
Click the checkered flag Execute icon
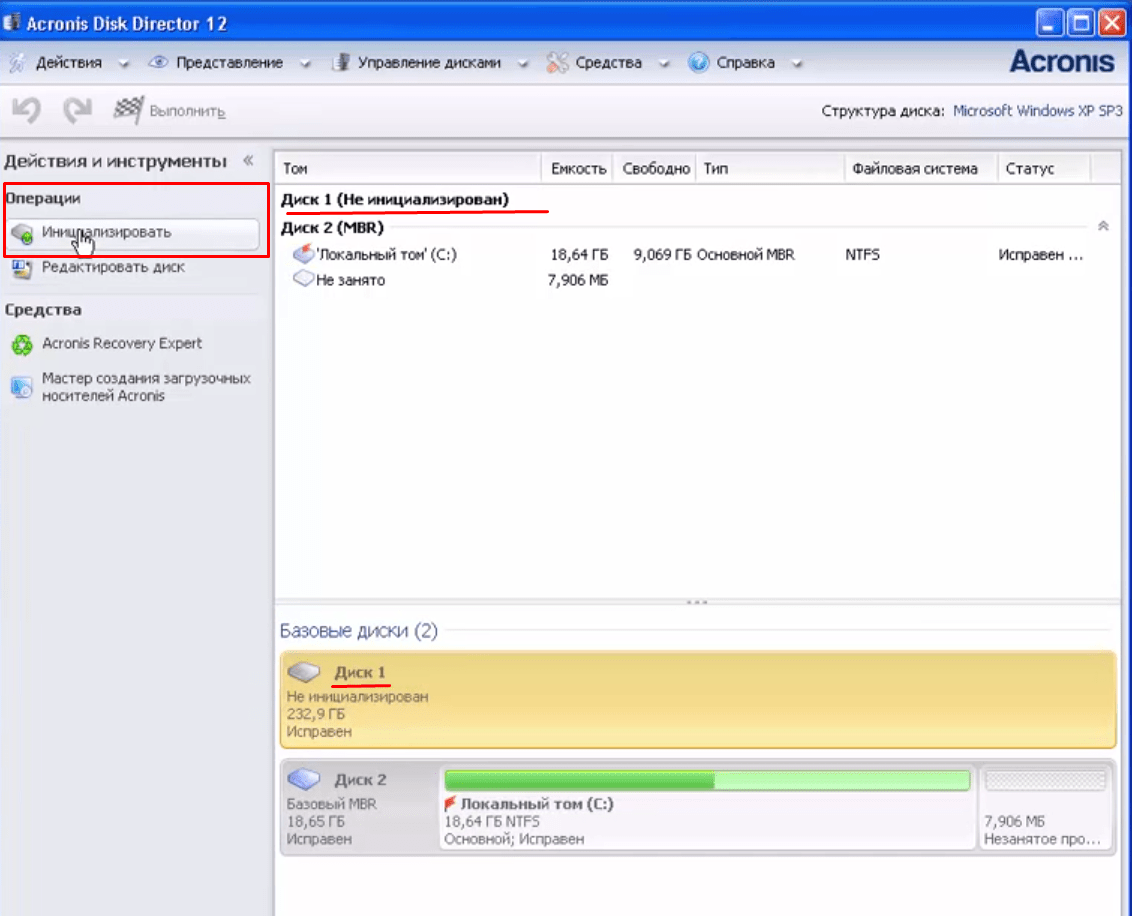pos(127,110)
